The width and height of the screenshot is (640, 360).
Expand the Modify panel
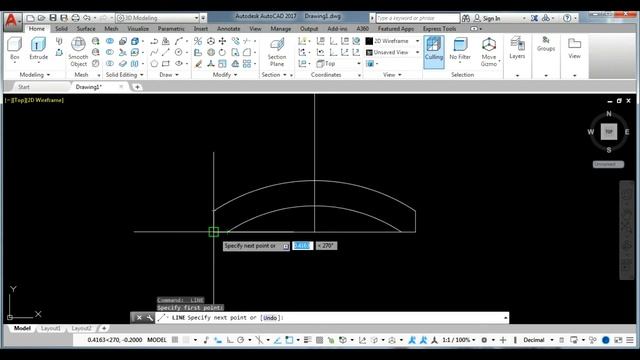[x=225, y=75]
